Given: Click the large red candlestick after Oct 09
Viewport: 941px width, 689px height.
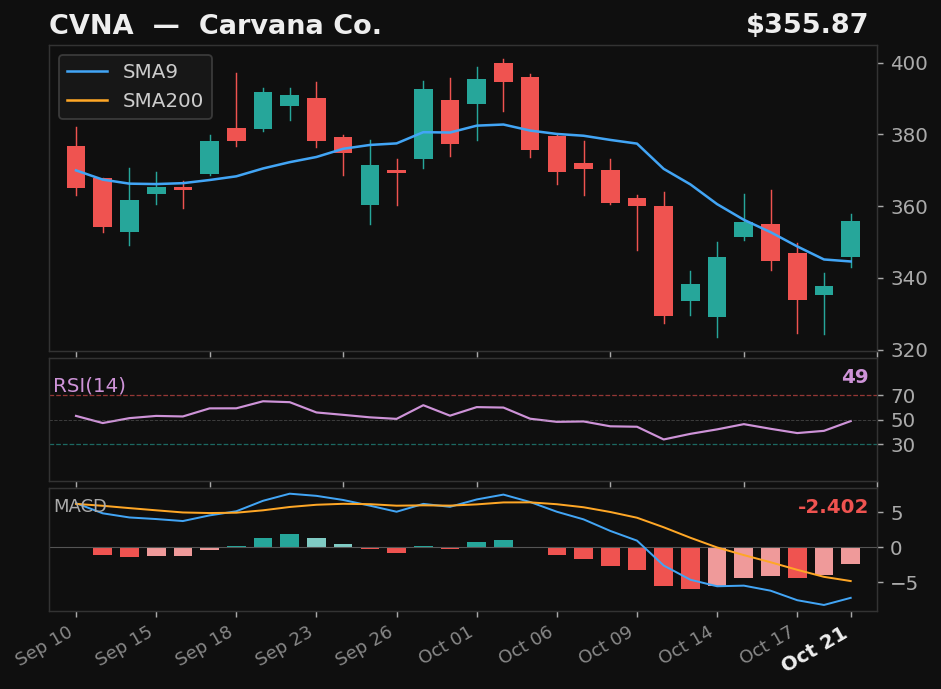Looking at the screenshot, I should (x=663, y=260).
